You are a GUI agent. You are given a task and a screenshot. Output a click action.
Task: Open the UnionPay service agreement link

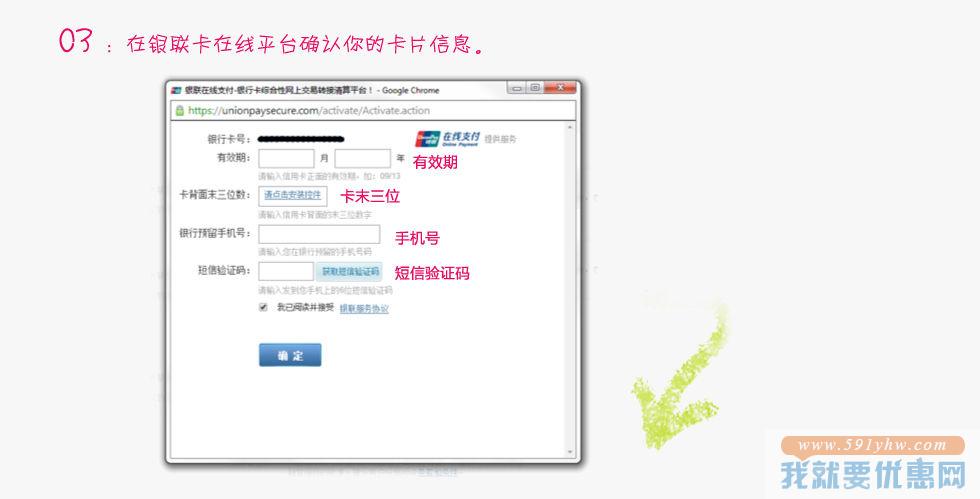point(364,308)
